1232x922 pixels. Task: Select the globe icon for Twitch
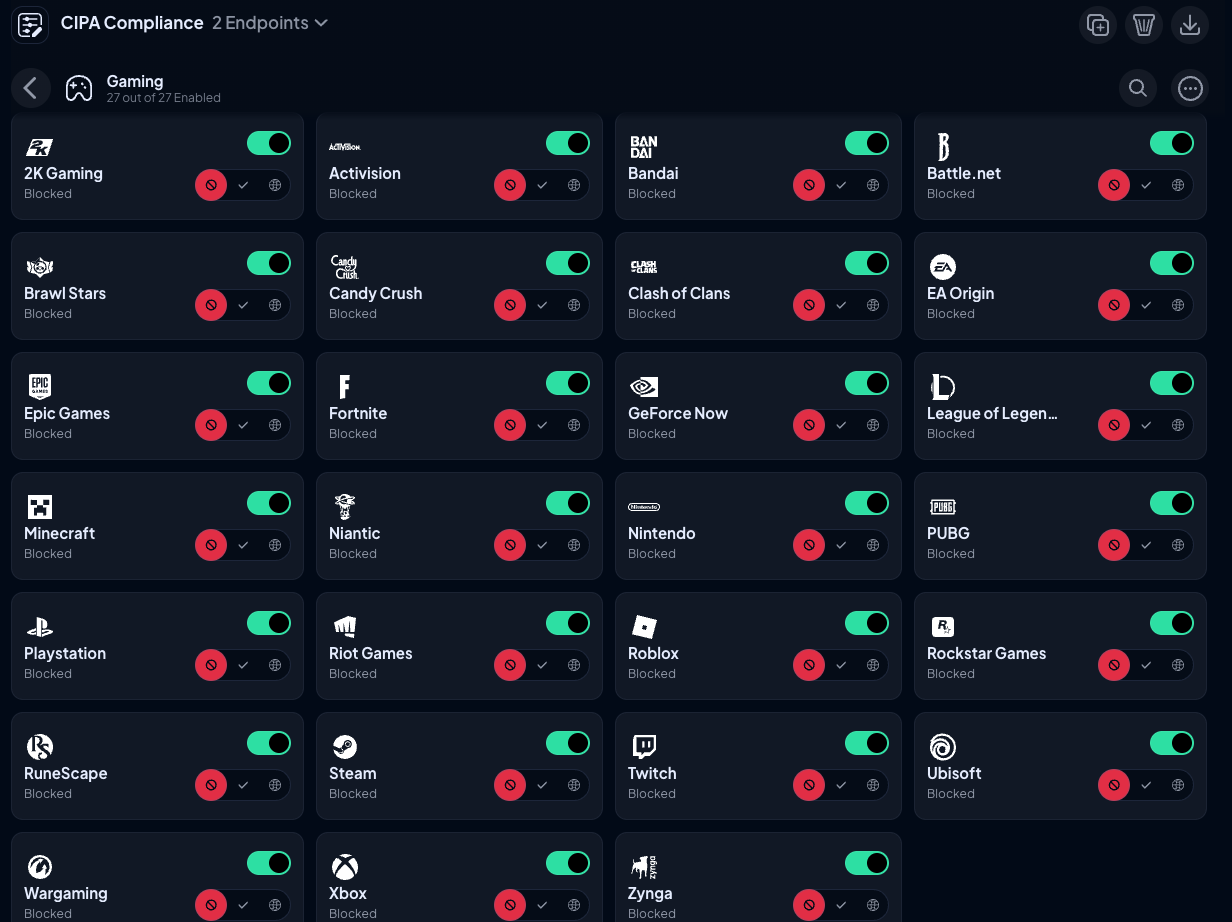tap(873, 785)
